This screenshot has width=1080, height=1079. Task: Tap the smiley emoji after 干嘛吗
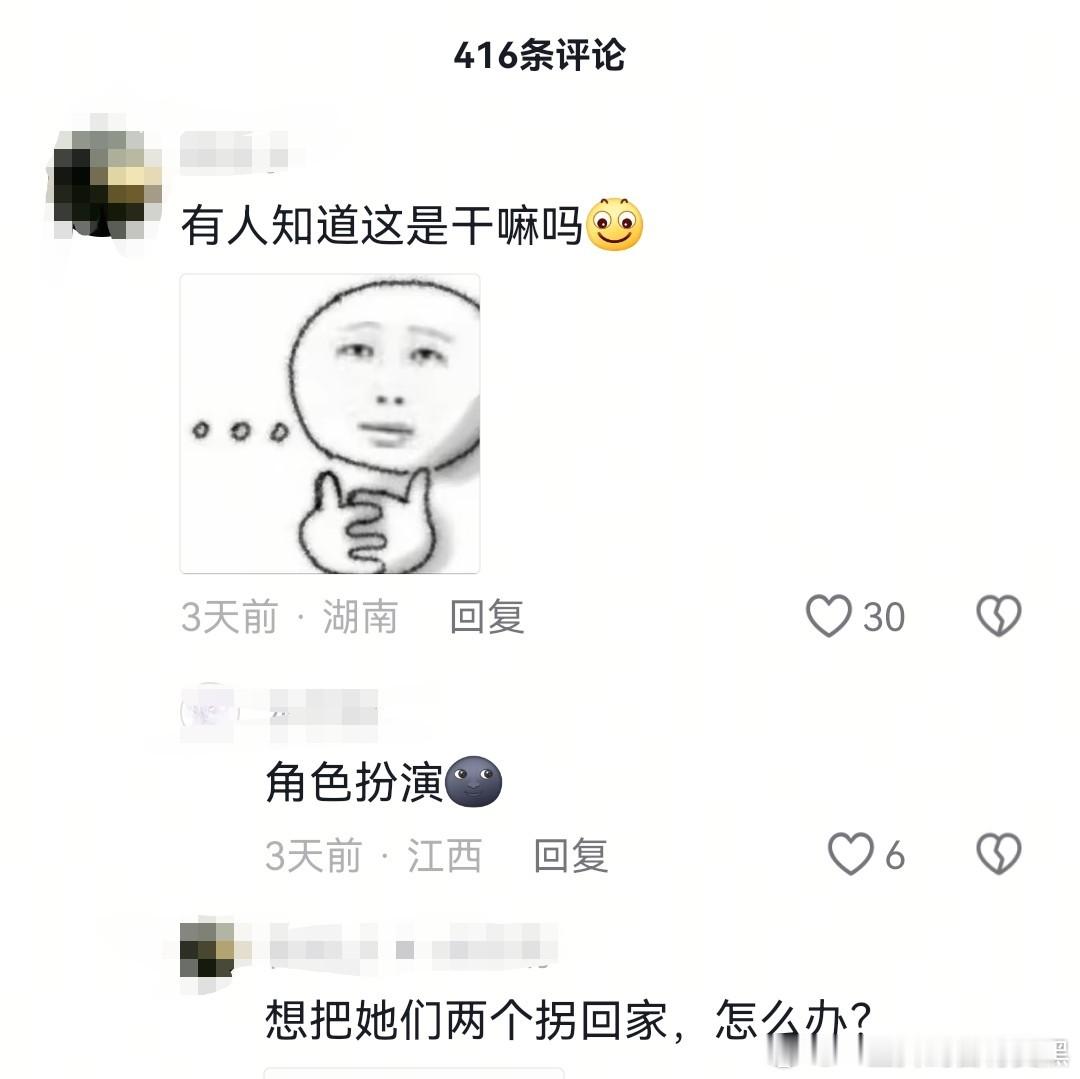tap(614, 224)
